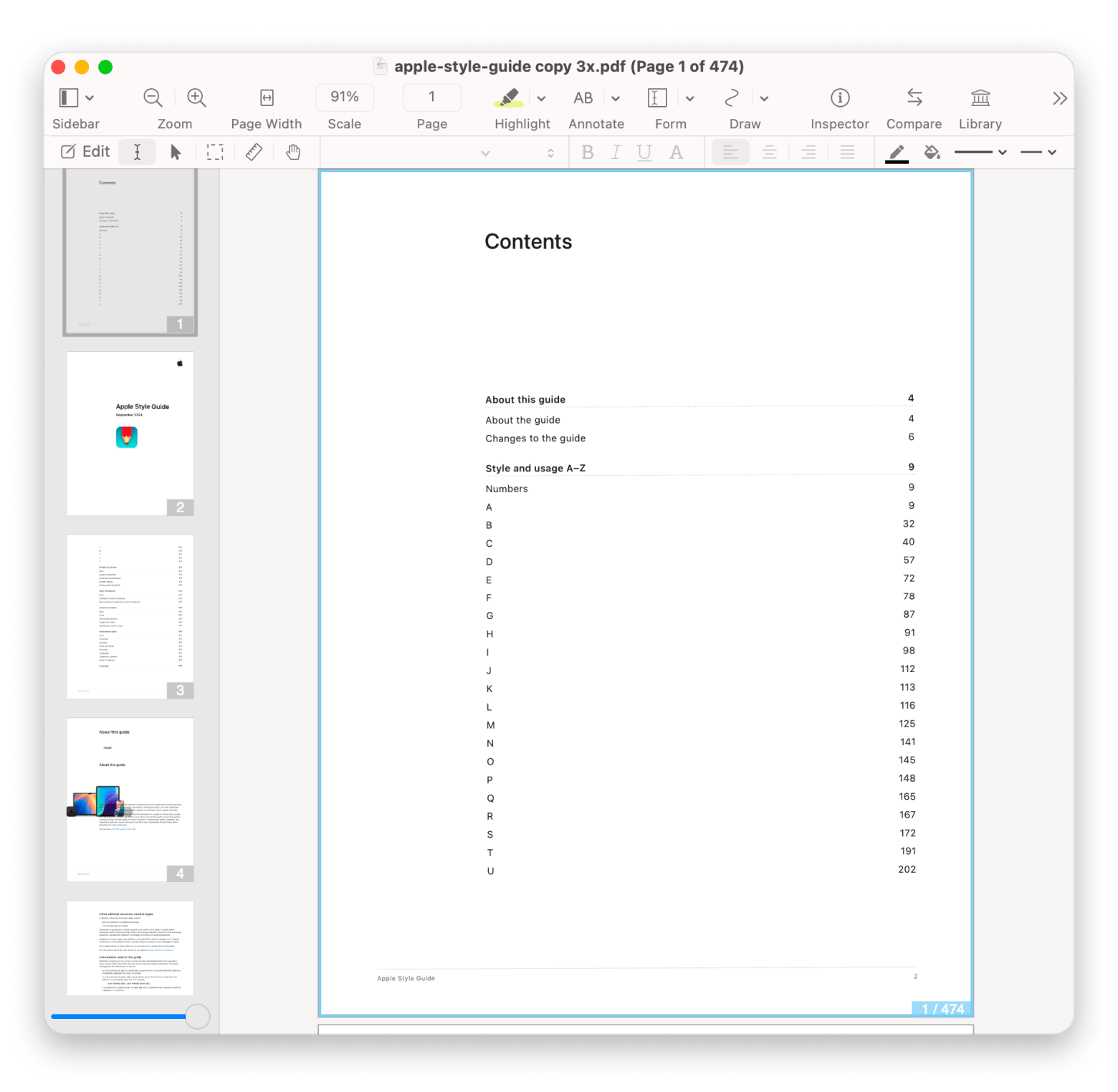
Task: Click the 'Apple Style Guide' footer text
Action: (406, 978)
